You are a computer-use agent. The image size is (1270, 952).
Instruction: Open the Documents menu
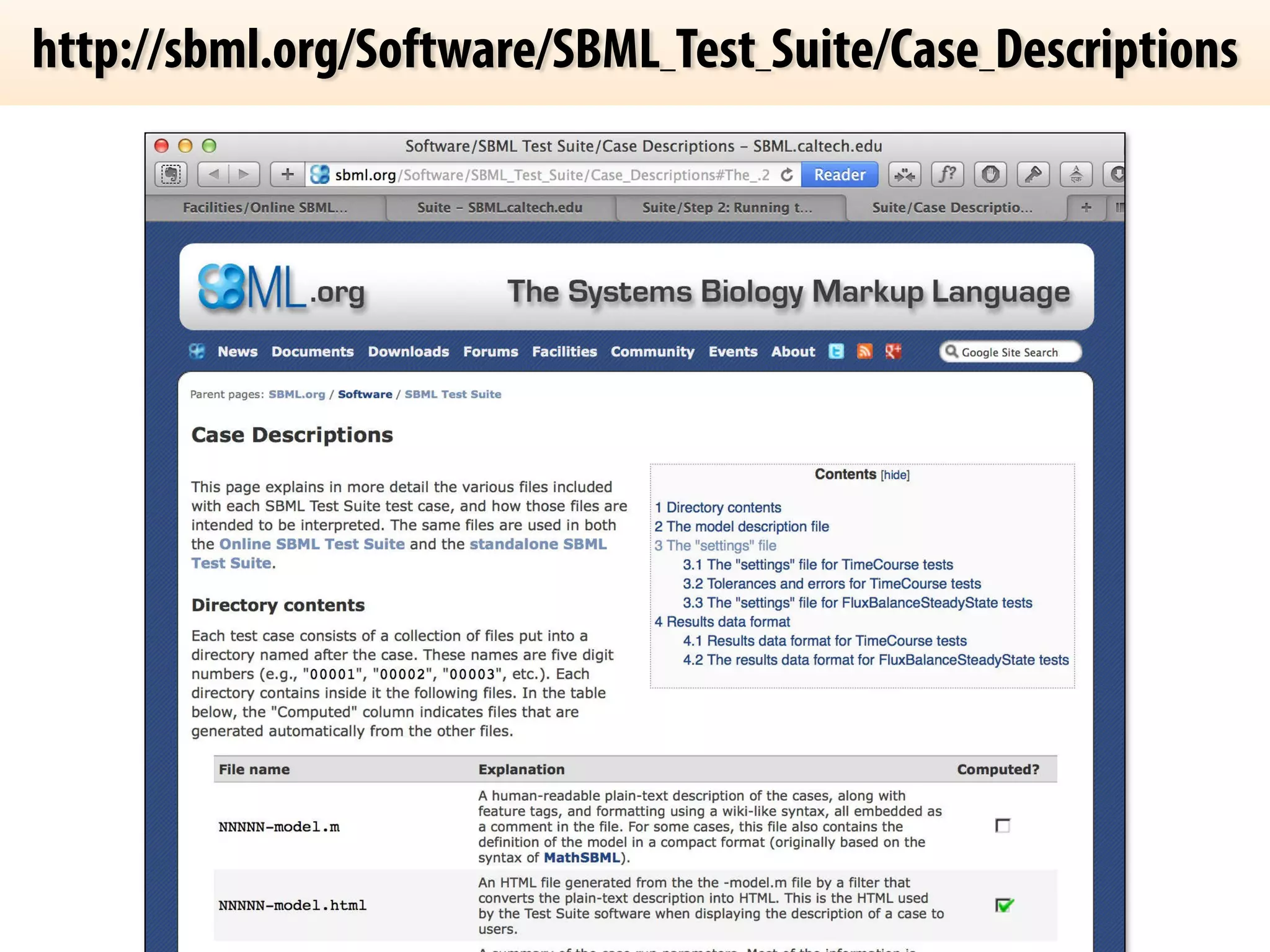pyautogui.click(x=313, y=351)
